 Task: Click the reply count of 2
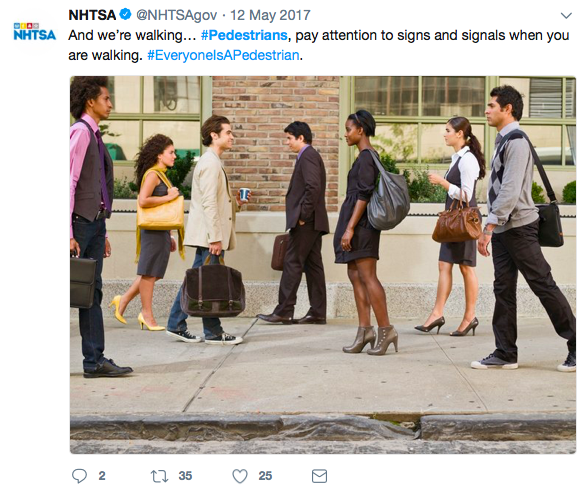[x=102, y=476]
